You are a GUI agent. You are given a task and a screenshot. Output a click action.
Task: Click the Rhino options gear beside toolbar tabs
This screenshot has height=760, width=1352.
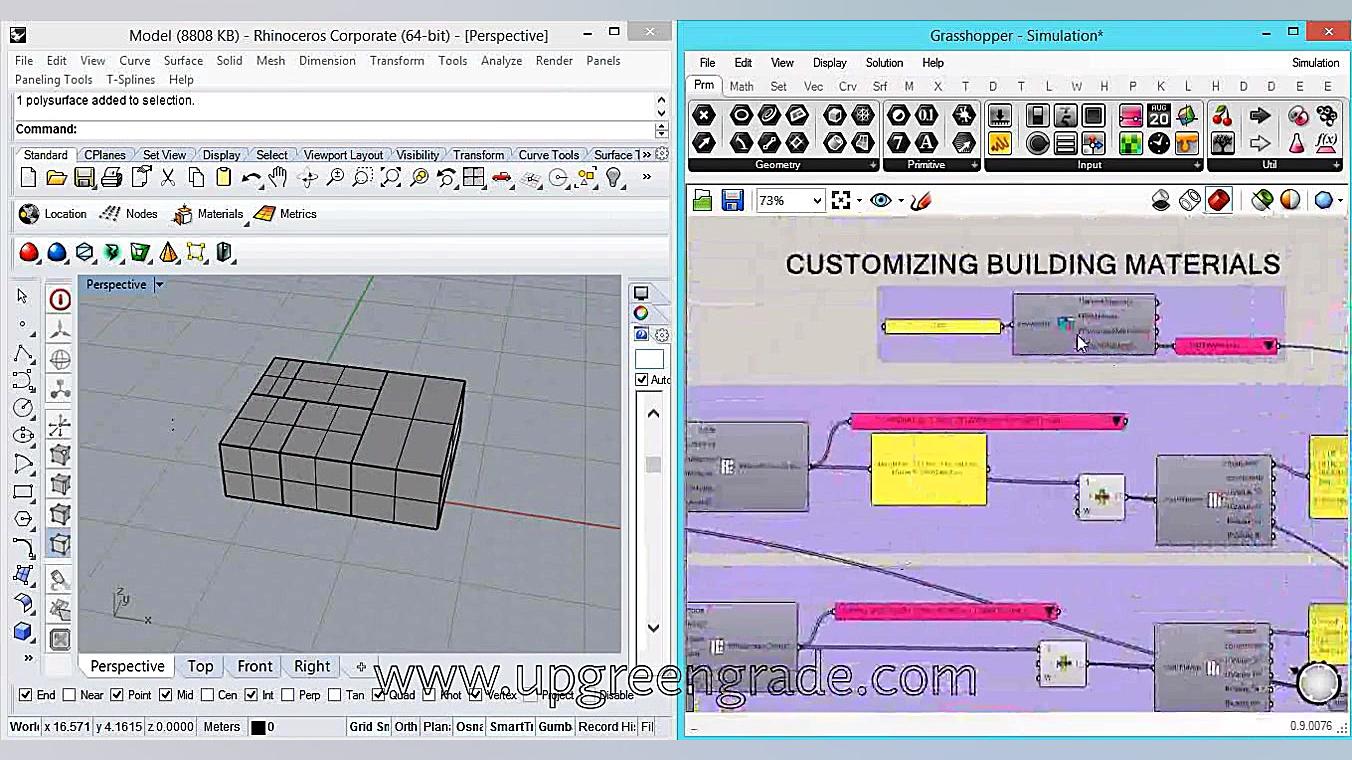pyautogui.click(x=662, y=154)
